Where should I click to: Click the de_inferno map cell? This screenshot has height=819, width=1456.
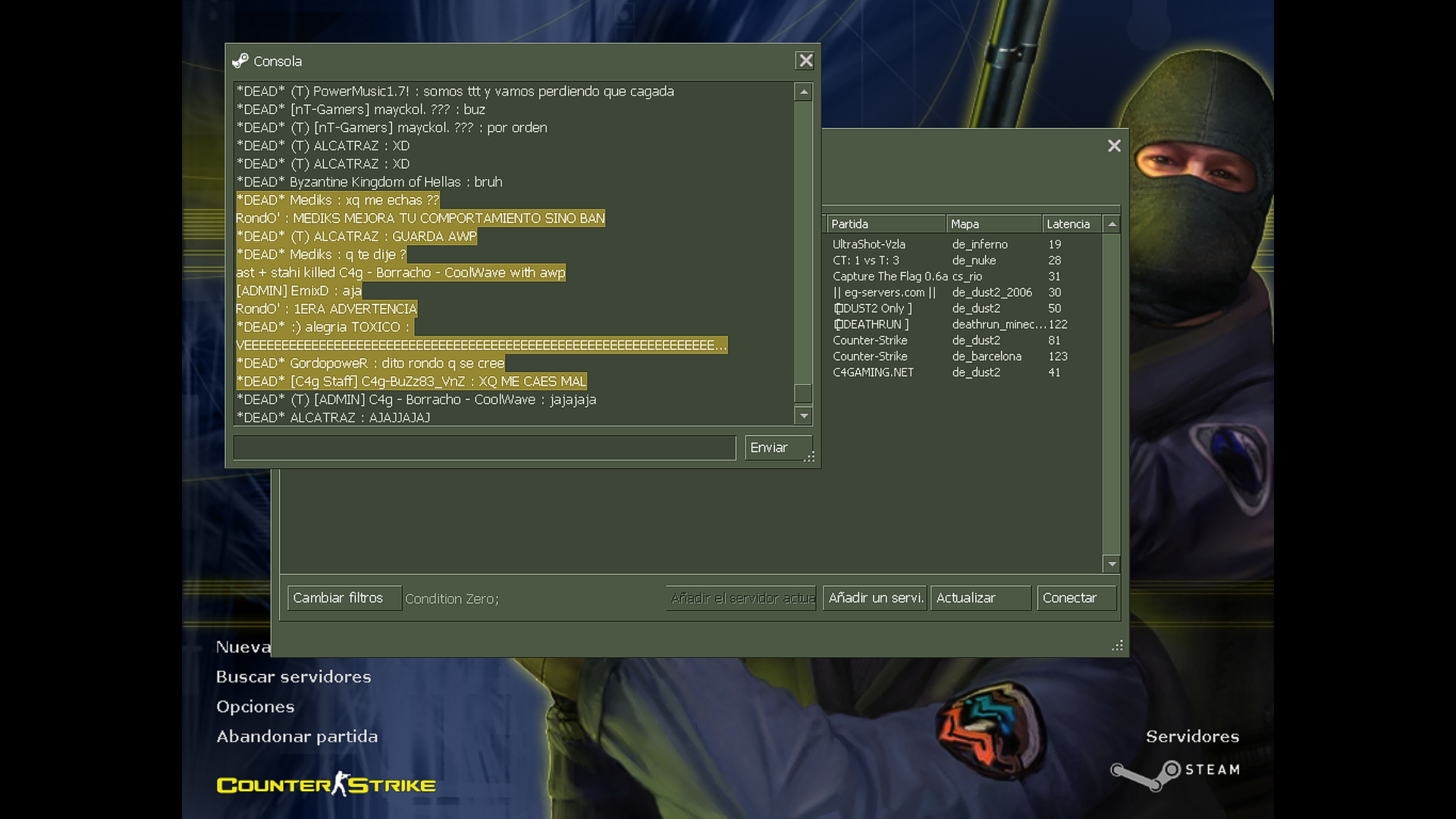980,244
